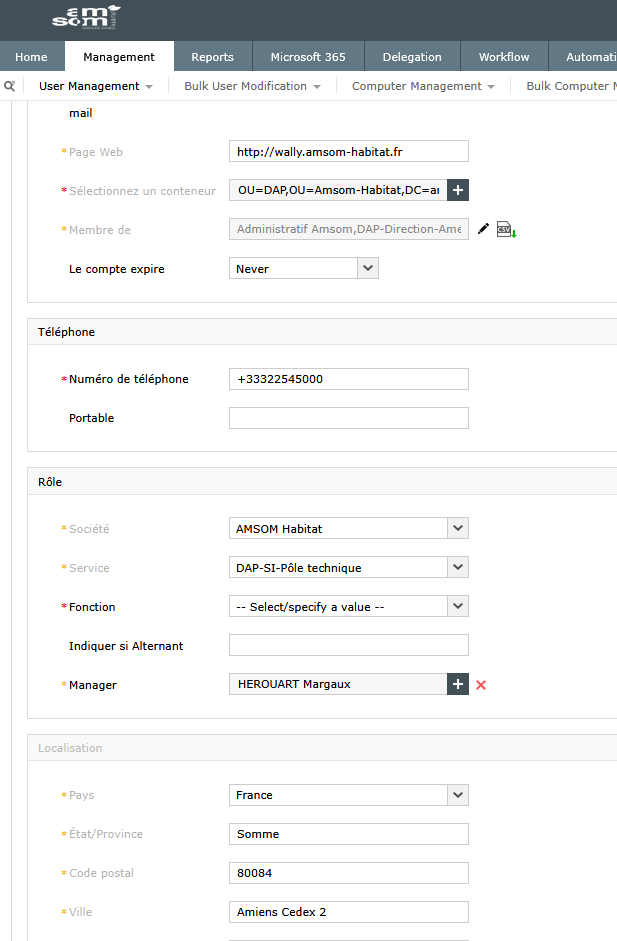Go to Delegation tab
The width and height of the screenshot is (617, 941).
[x=412, y=57]
